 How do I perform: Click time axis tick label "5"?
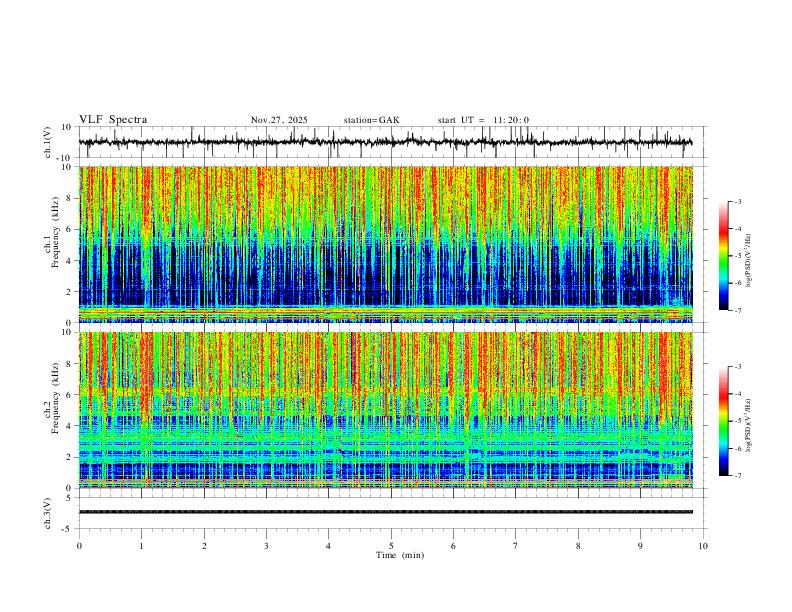[x=391, y=546]
